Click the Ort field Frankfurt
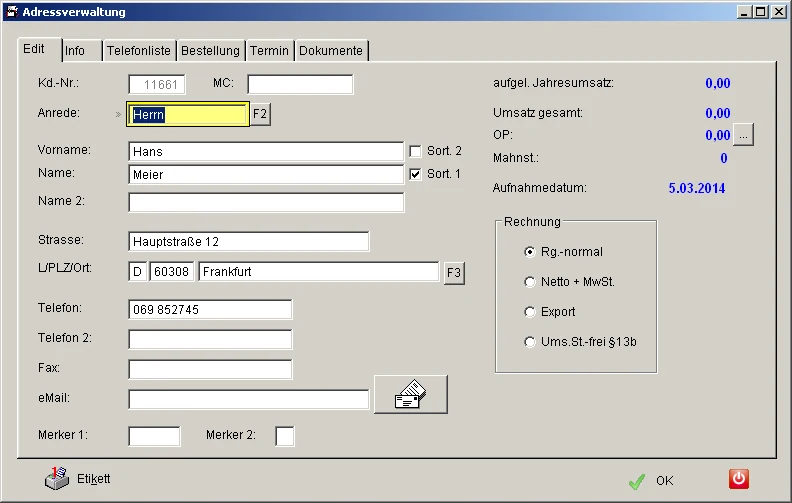Screen dimensions: 792x503 tap(319, 272)
